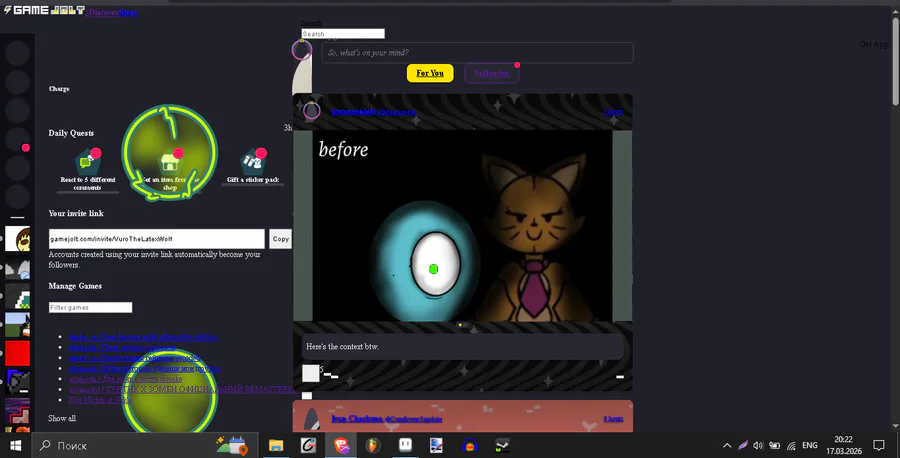Image resolution: width=900 pixels, height=458 pixels.
Task: Click the volume speaker tray icon
Action: click(x=758, y=445)
